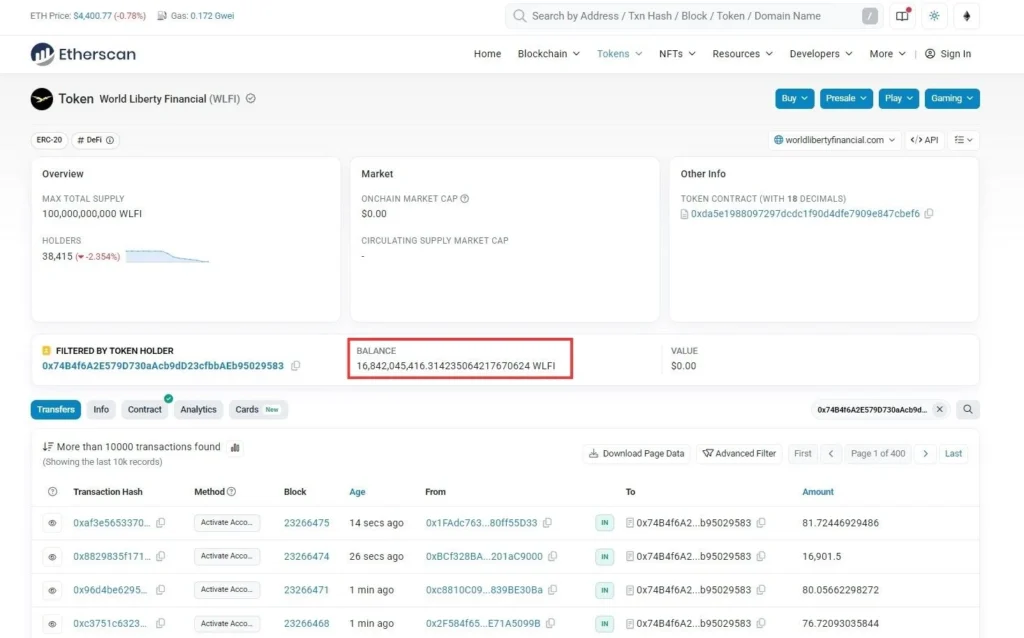Screen dimensions: 1024x638
Task: Switch to the Analytics tab
Action: pos(199,409)
